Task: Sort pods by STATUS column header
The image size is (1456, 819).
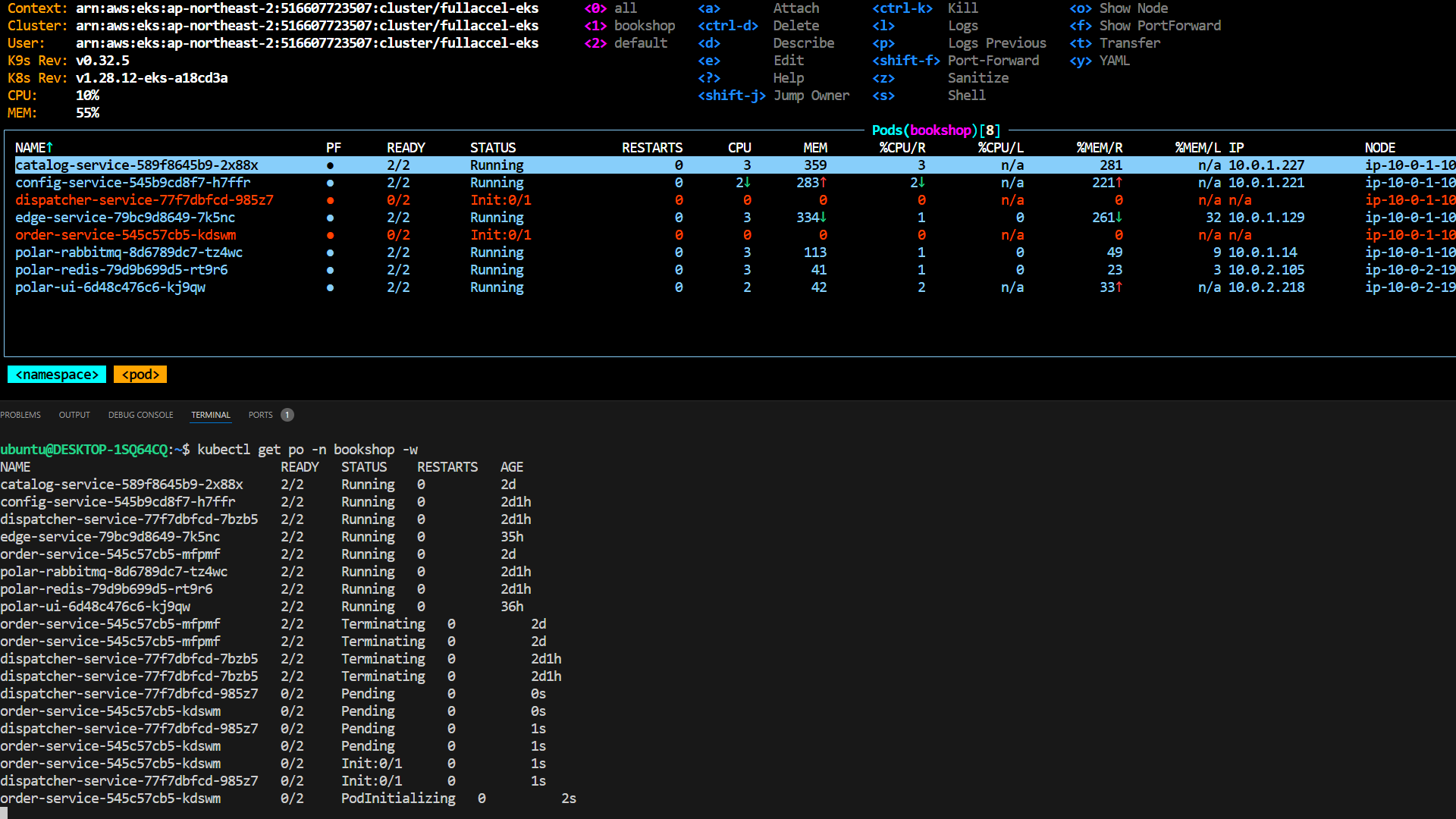Action: (492, 148)
